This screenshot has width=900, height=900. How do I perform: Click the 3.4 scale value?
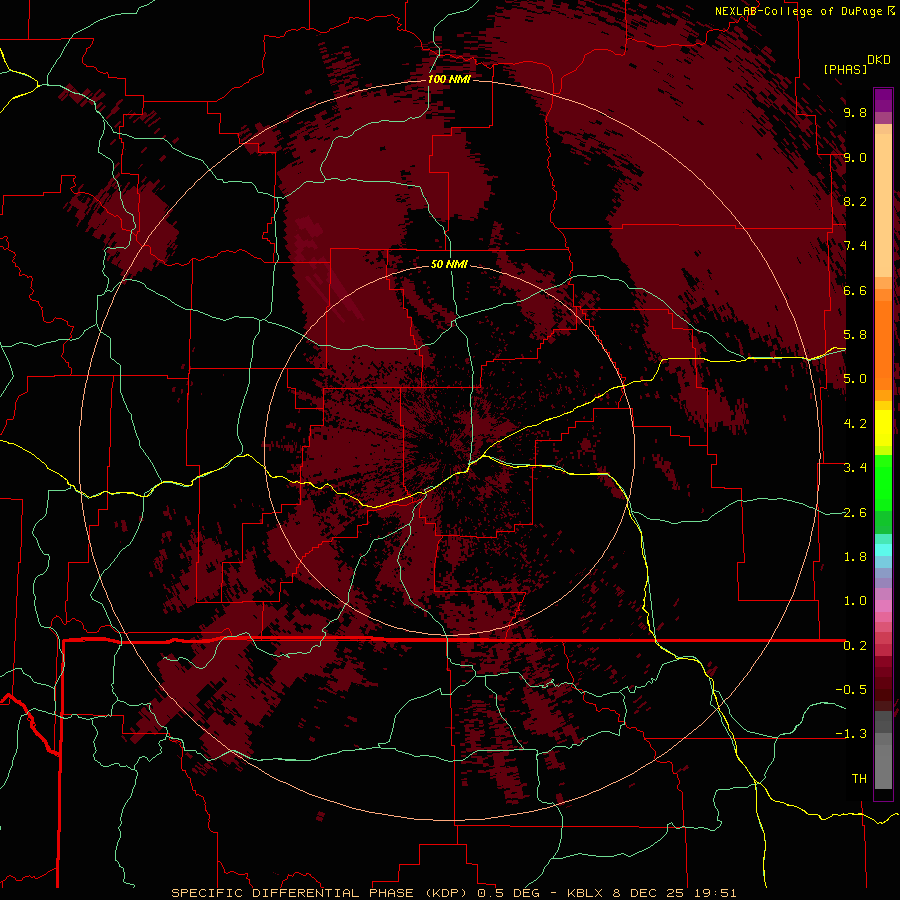[855, 468]
